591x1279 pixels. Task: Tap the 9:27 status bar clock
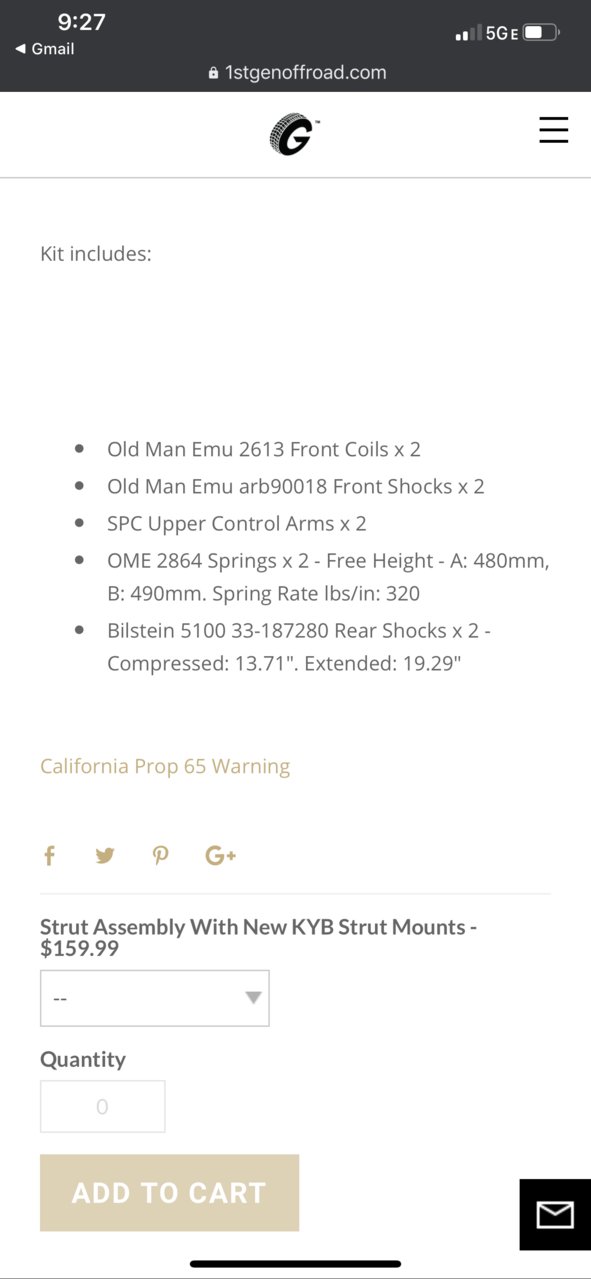pos(82,22)
